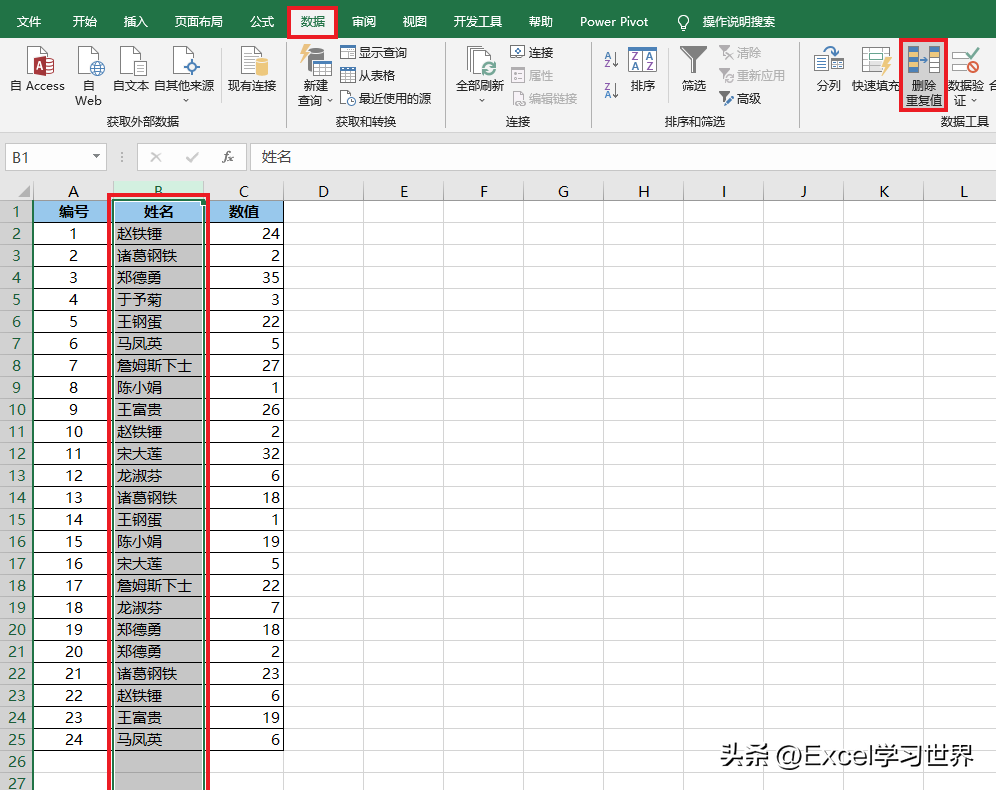The width and height of the screenshot is (996, 790).
Task: Click into the formula bar field
Action: click(x=622, y=157)
